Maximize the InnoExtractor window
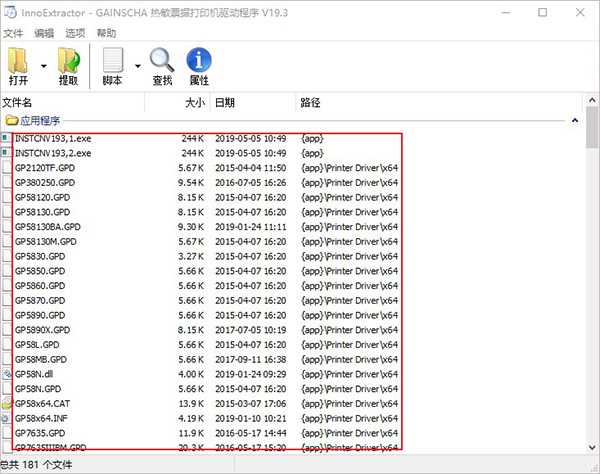 click(x=543, y=12)
